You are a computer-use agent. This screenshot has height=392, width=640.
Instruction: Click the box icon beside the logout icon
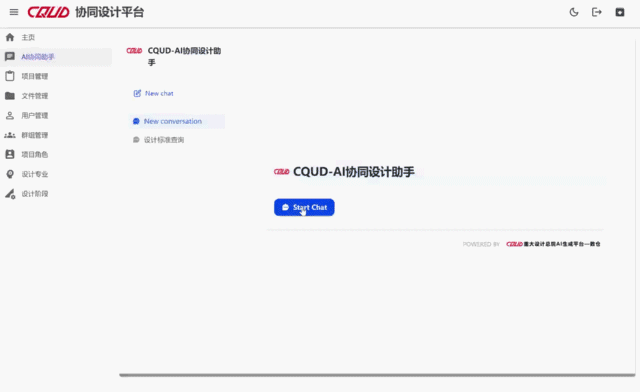coord(620,12)
